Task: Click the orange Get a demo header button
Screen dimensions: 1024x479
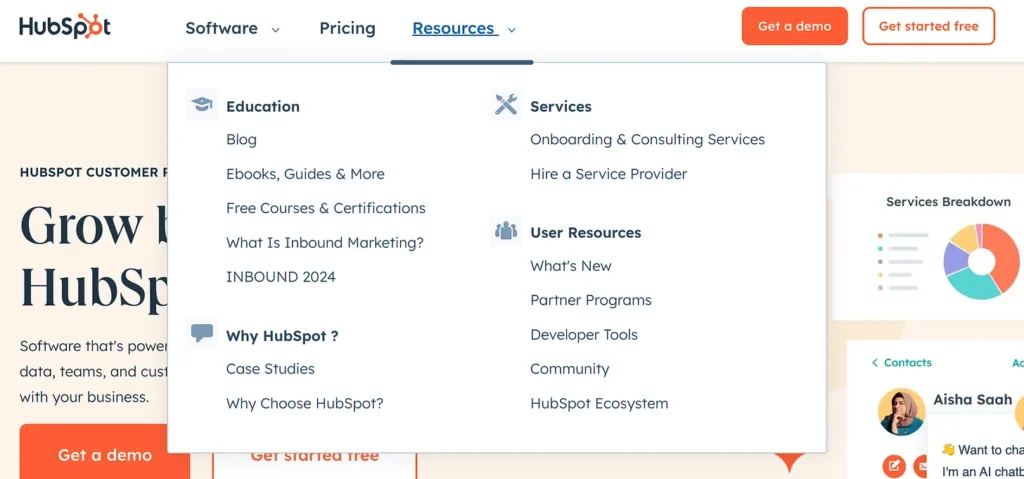Action: (794, 26)
